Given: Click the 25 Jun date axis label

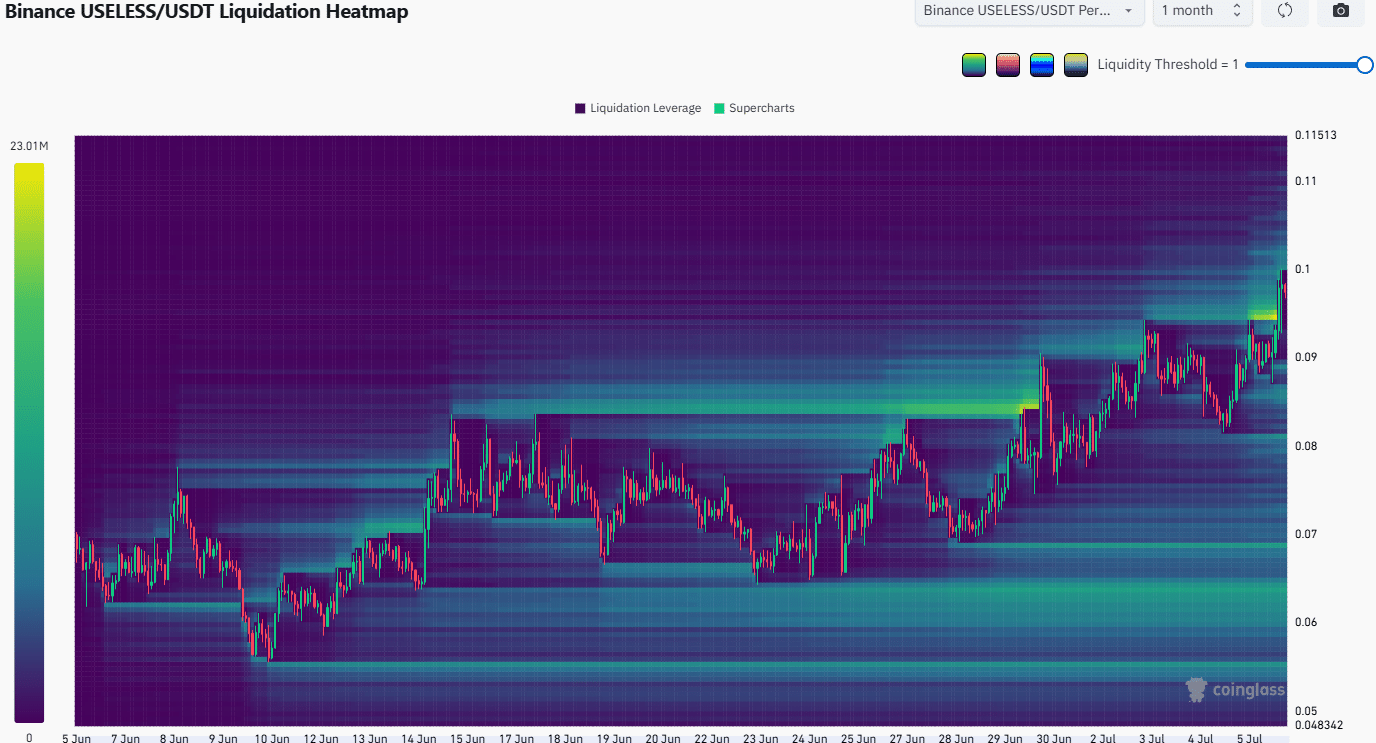Looking at the screenshot, I should pos(860,739).
